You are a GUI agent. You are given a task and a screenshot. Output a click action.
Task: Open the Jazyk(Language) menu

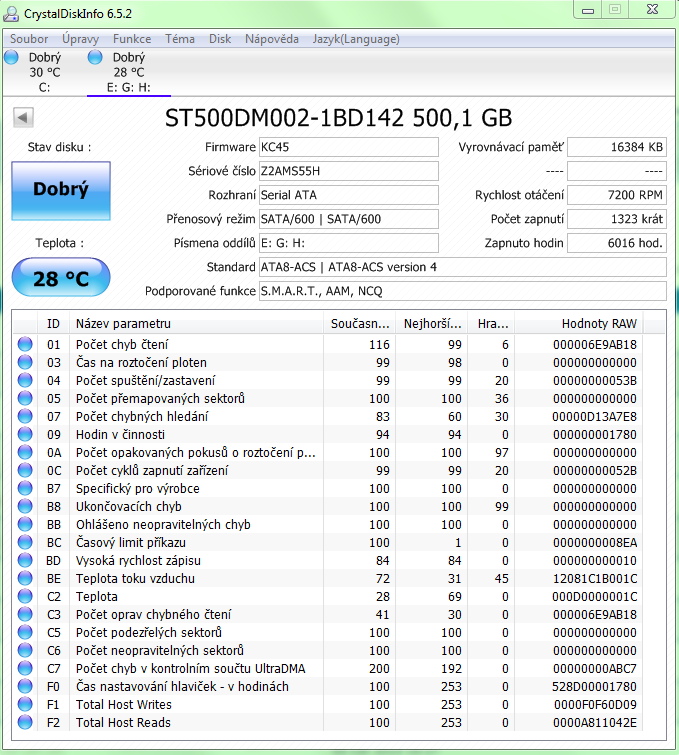tap(356, 39)
